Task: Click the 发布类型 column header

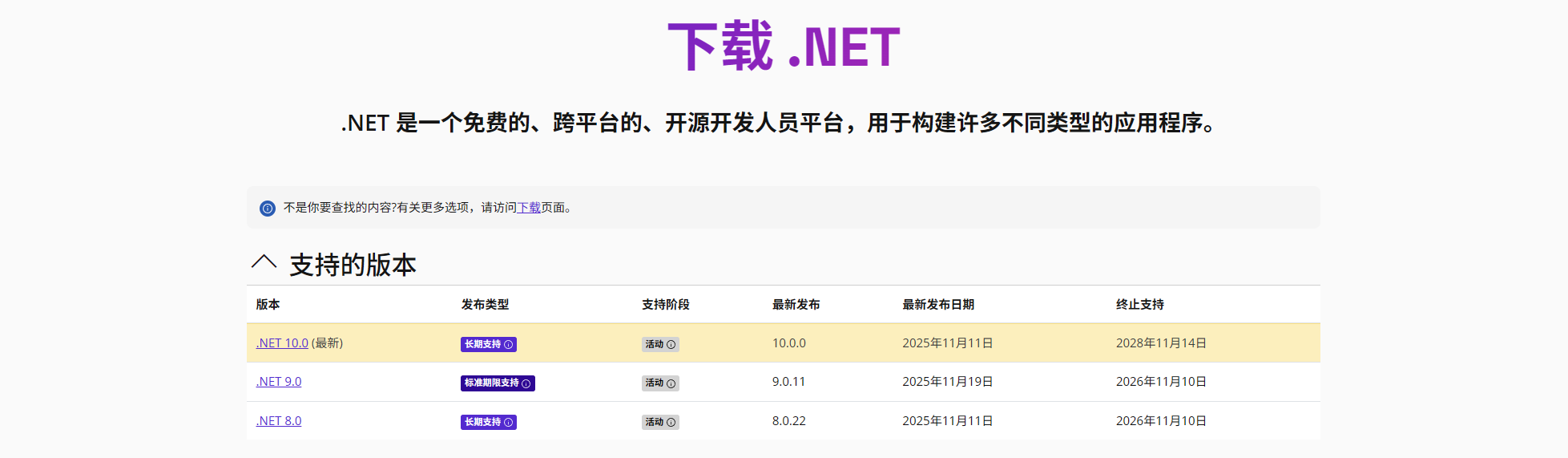Action: pyautogui.click(x=485, y=305)
